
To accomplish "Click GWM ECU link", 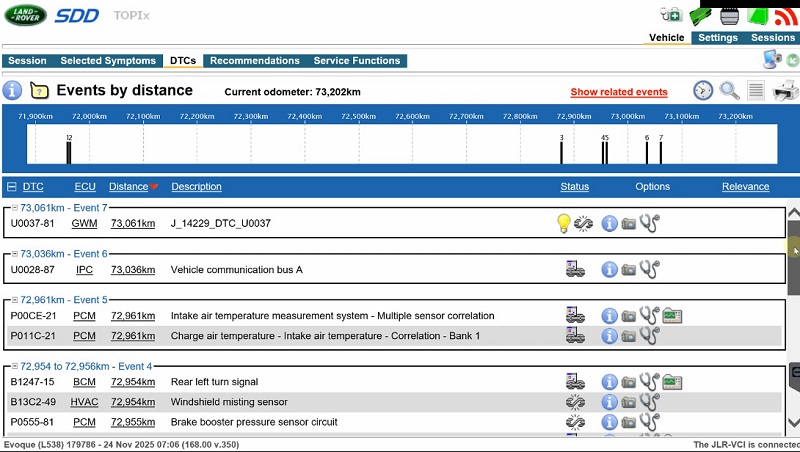I will pos(84,223).
